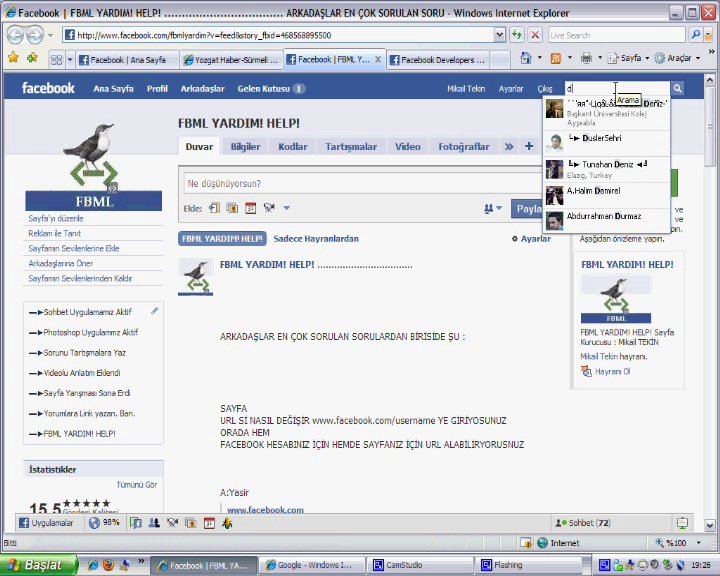Open Gelen Kutusu inbox link
The image size is (720, 576).
(x=270, y=88)
